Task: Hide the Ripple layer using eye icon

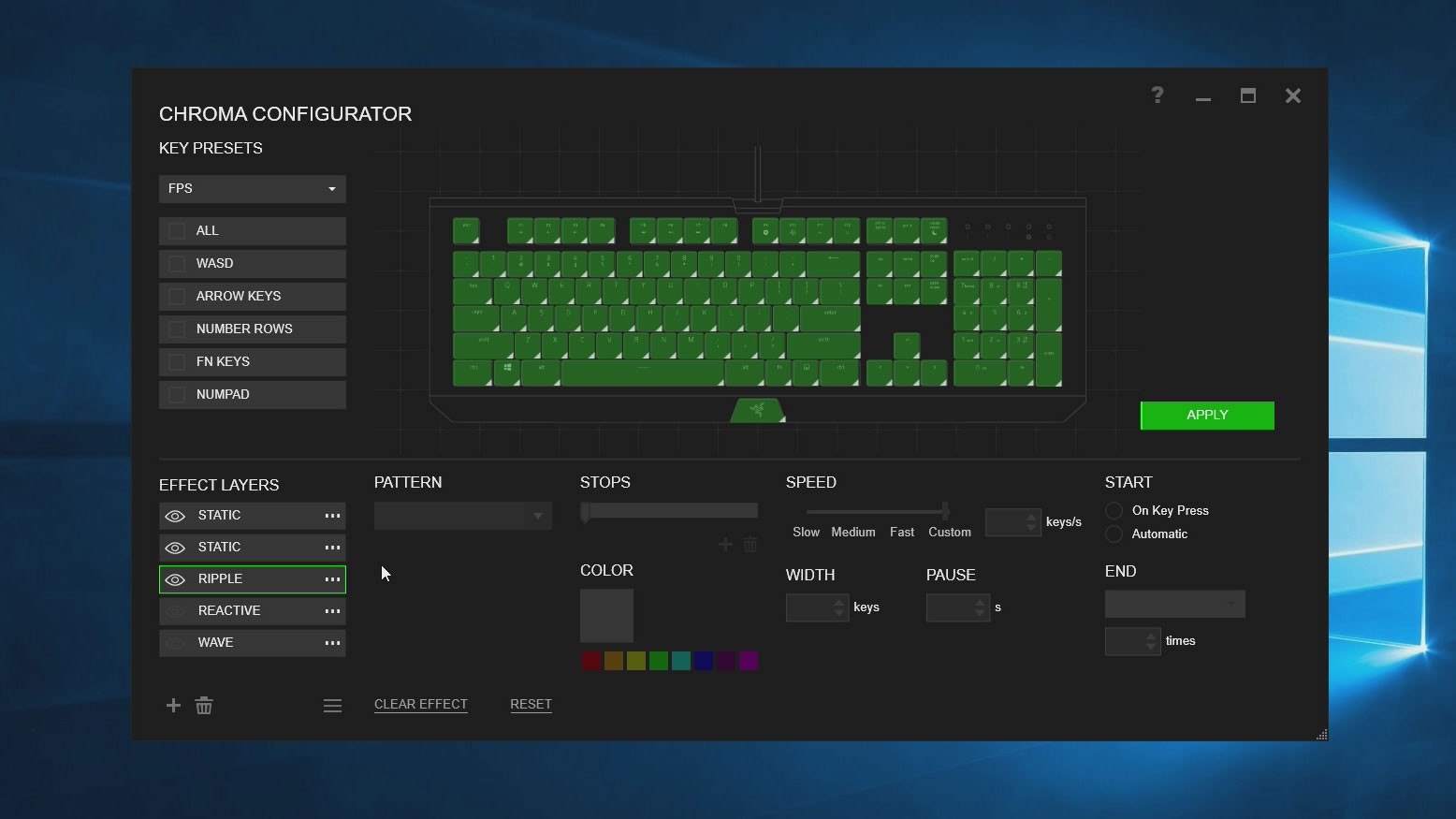Action: [175, 579]
